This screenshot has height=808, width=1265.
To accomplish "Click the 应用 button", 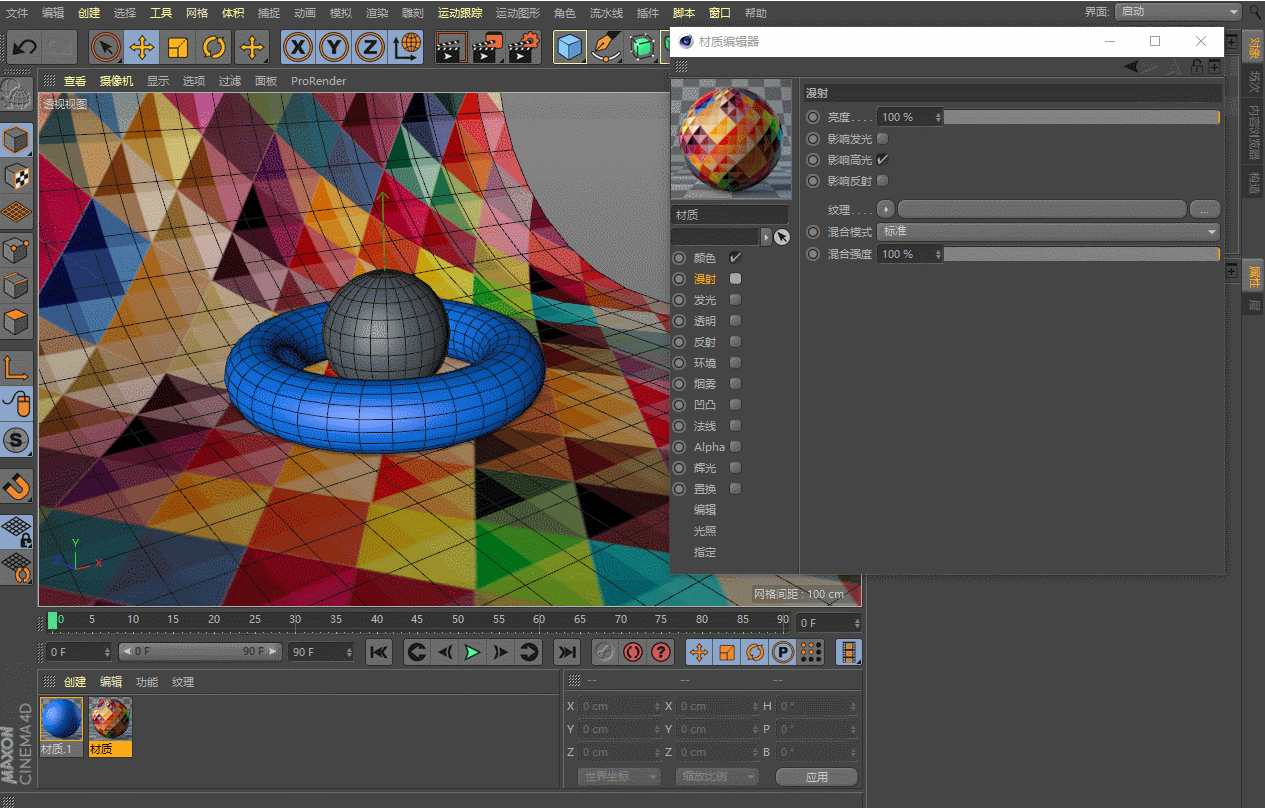I will 816,777.
